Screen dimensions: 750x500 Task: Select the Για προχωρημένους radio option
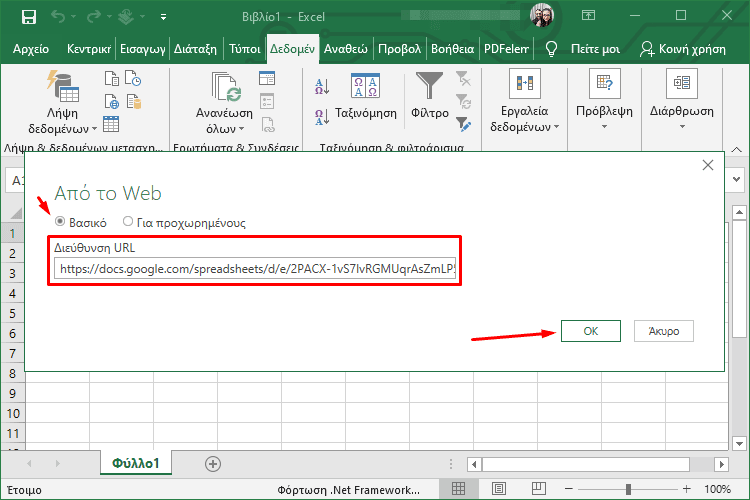coord(128,221)
